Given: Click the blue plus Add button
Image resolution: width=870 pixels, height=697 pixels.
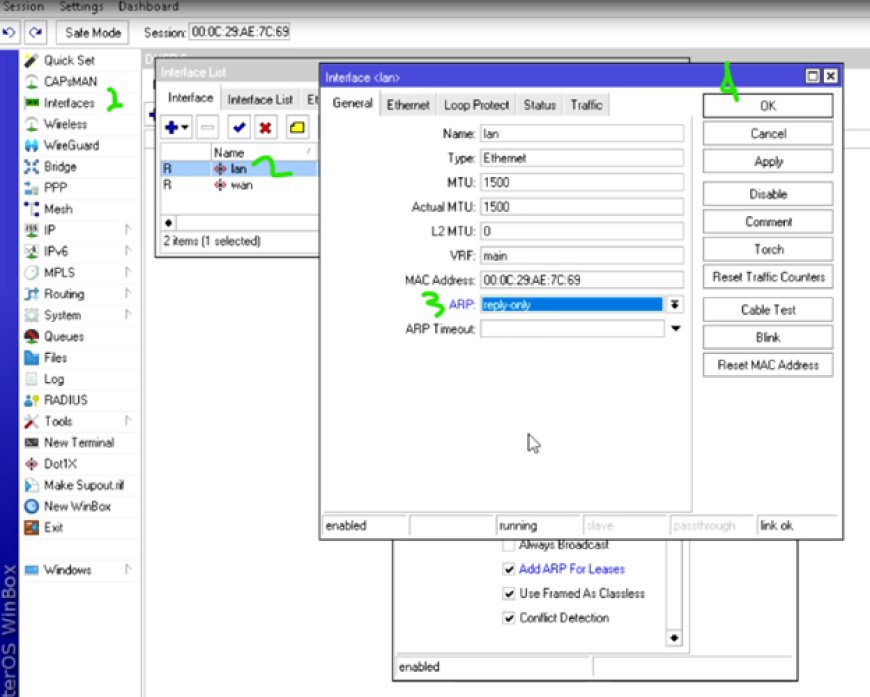Looking at the screenshot, I should [177, 128].
